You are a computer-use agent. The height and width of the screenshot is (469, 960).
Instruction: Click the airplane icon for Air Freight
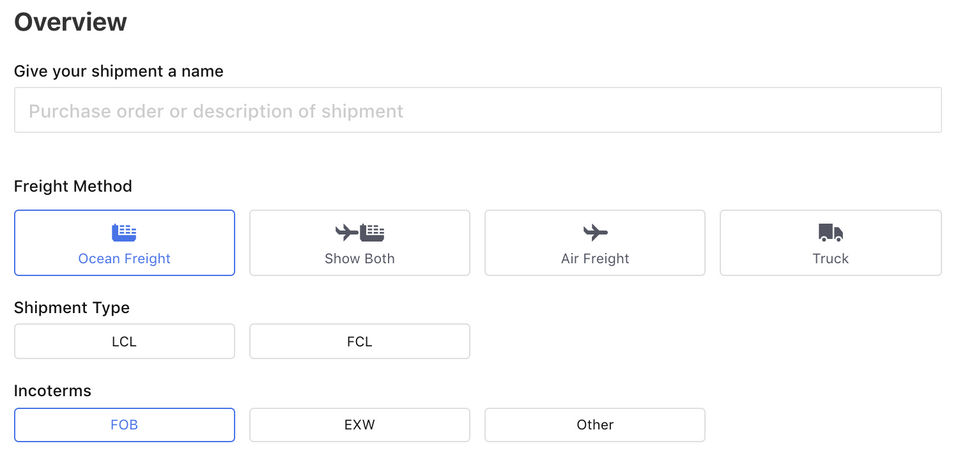pyautogui.click(x=595, y=233)
